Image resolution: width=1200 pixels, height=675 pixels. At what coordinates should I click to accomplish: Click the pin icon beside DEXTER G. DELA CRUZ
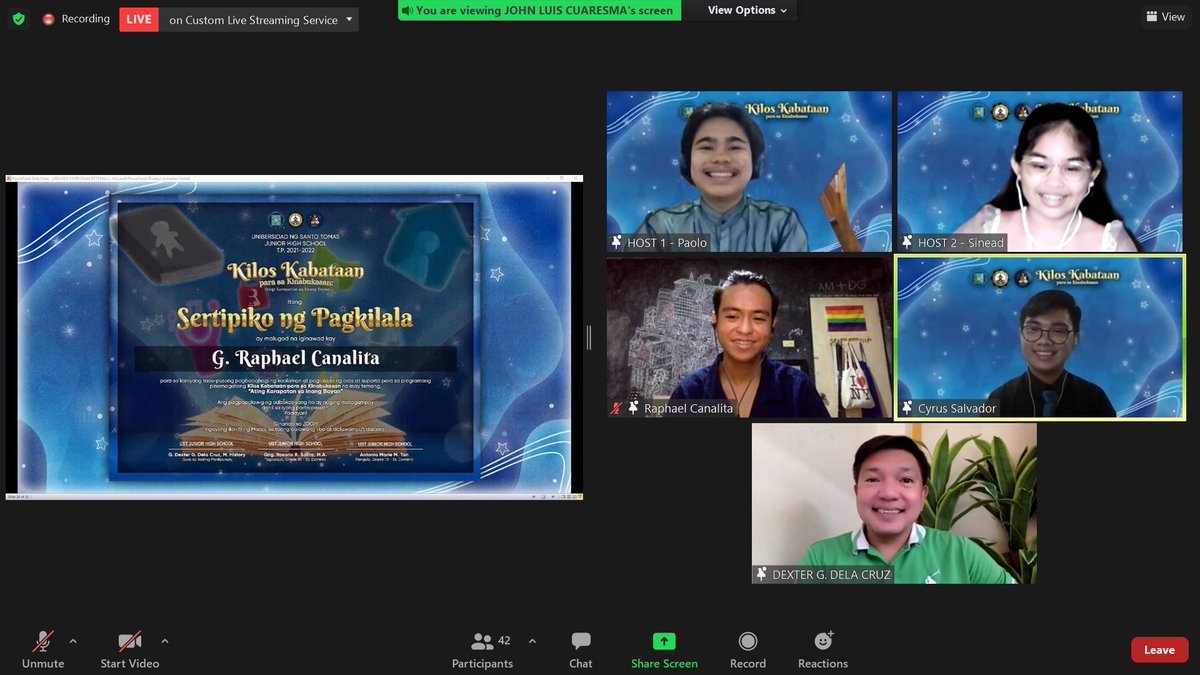pos(762,574)
